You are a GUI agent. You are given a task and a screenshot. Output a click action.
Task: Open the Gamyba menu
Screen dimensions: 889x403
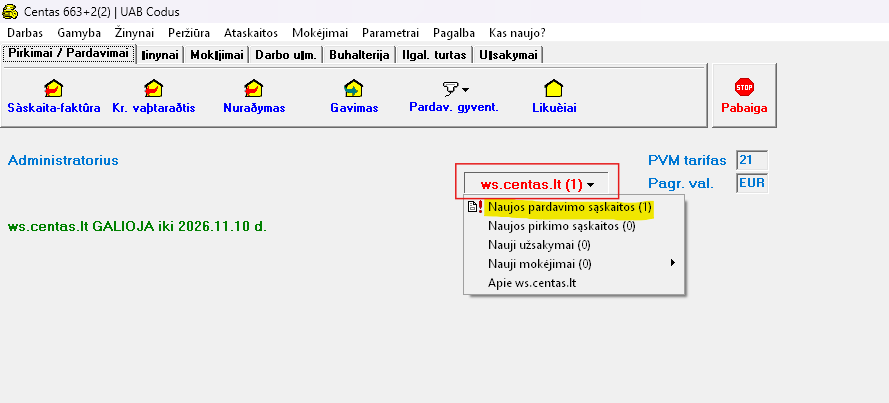(x=79, y=33)
